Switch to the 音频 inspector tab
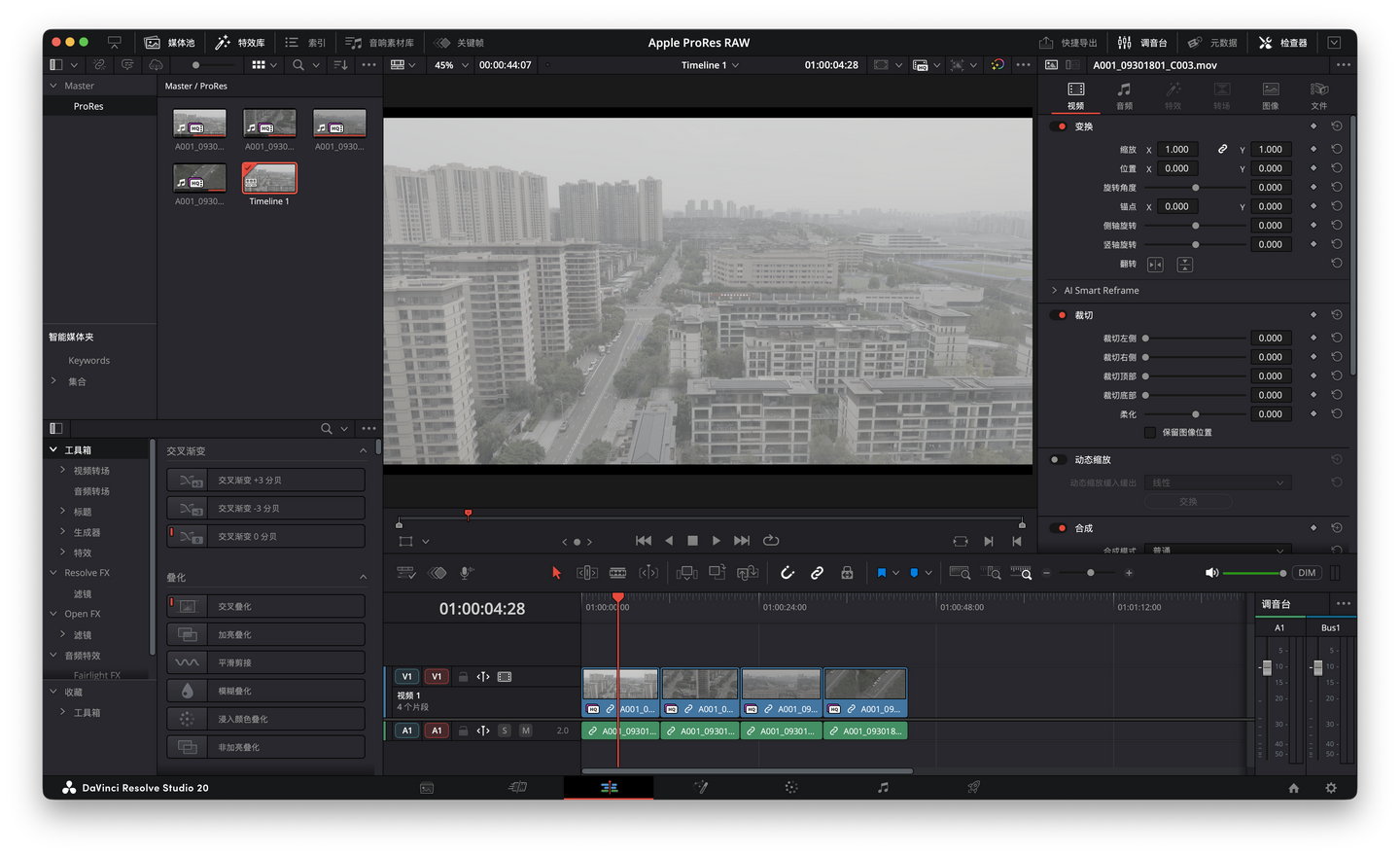The width and height of the screenshot is (1400, 856). [x=1124, y=95]
